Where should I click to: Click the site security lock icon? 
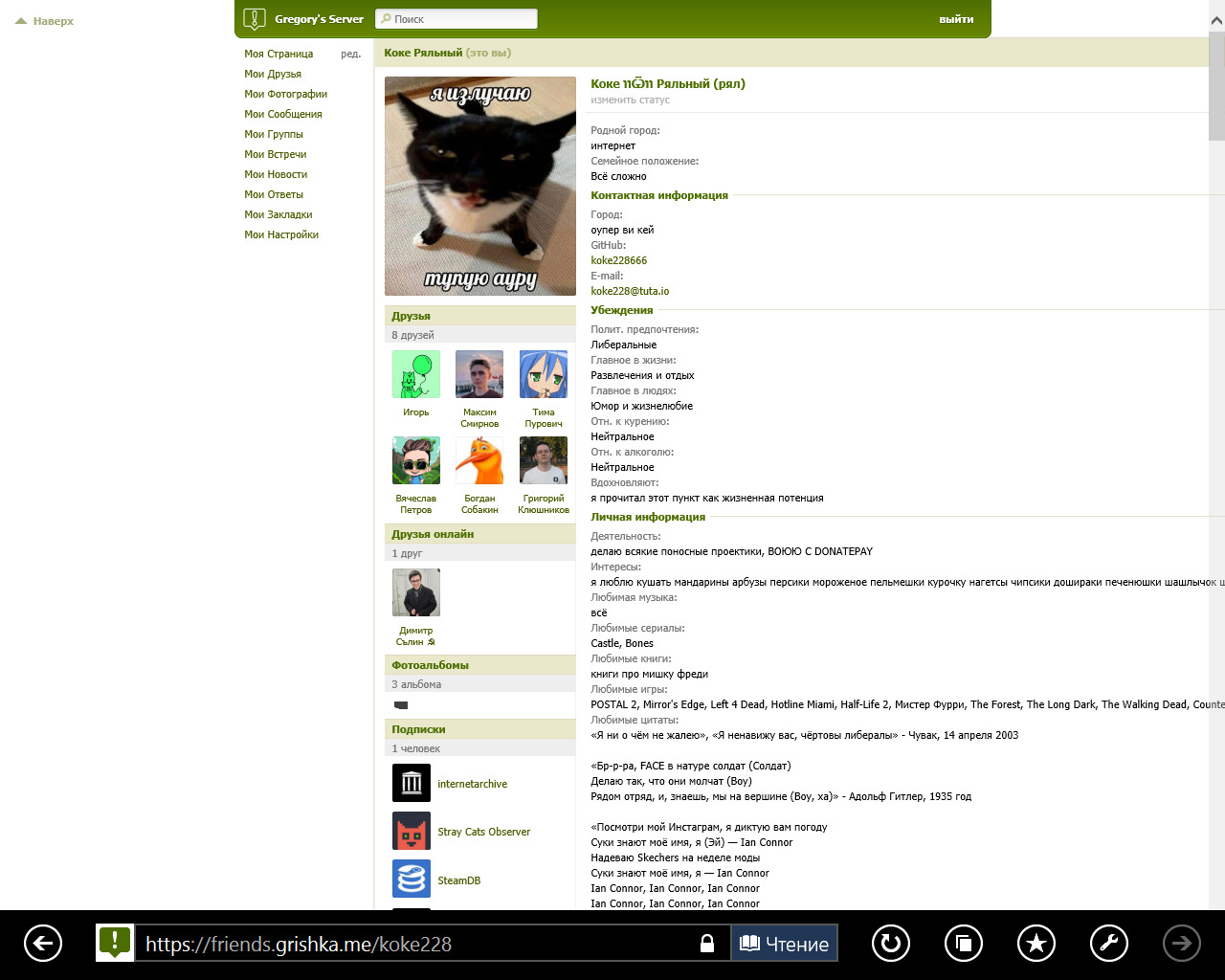[x=707, y=944]
